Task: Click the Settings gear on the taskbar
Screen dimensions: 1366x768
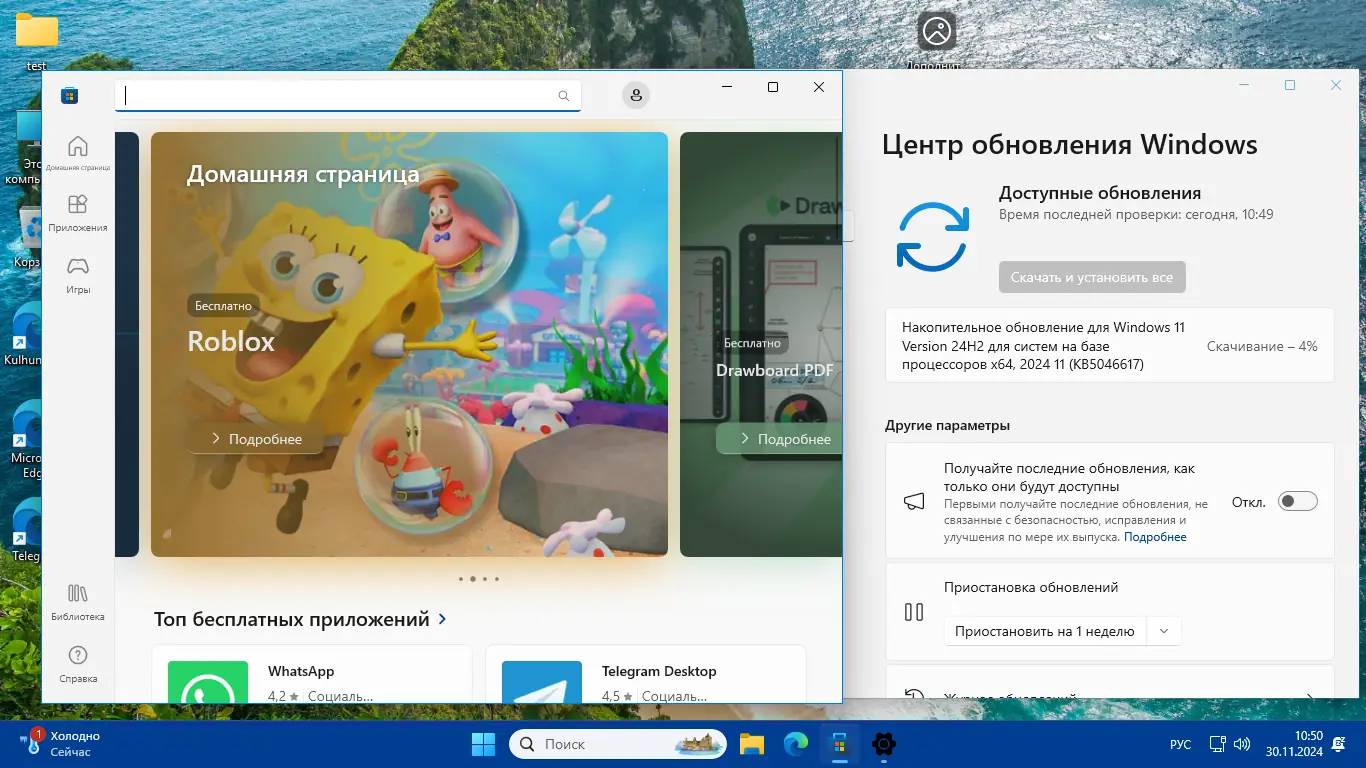Action: [x=884, y=744]
